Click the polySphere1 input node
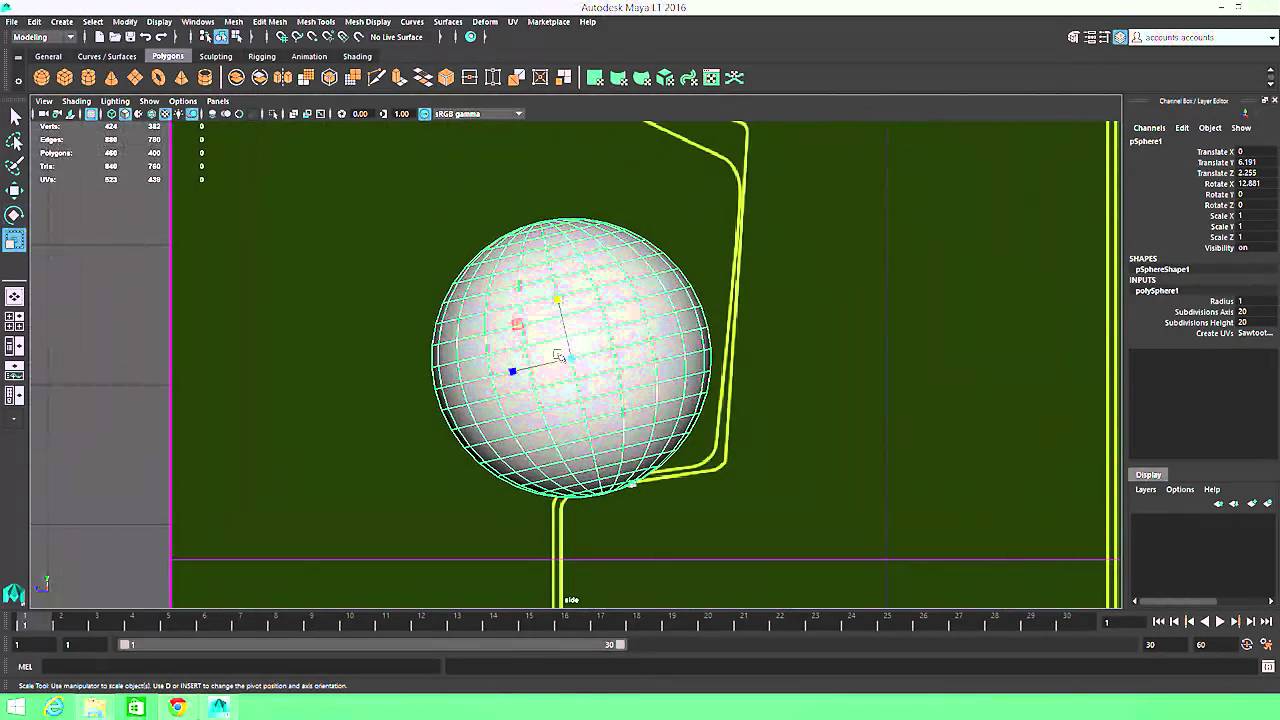Viewport: 1280px width, 720px height. coord(1157,291)
